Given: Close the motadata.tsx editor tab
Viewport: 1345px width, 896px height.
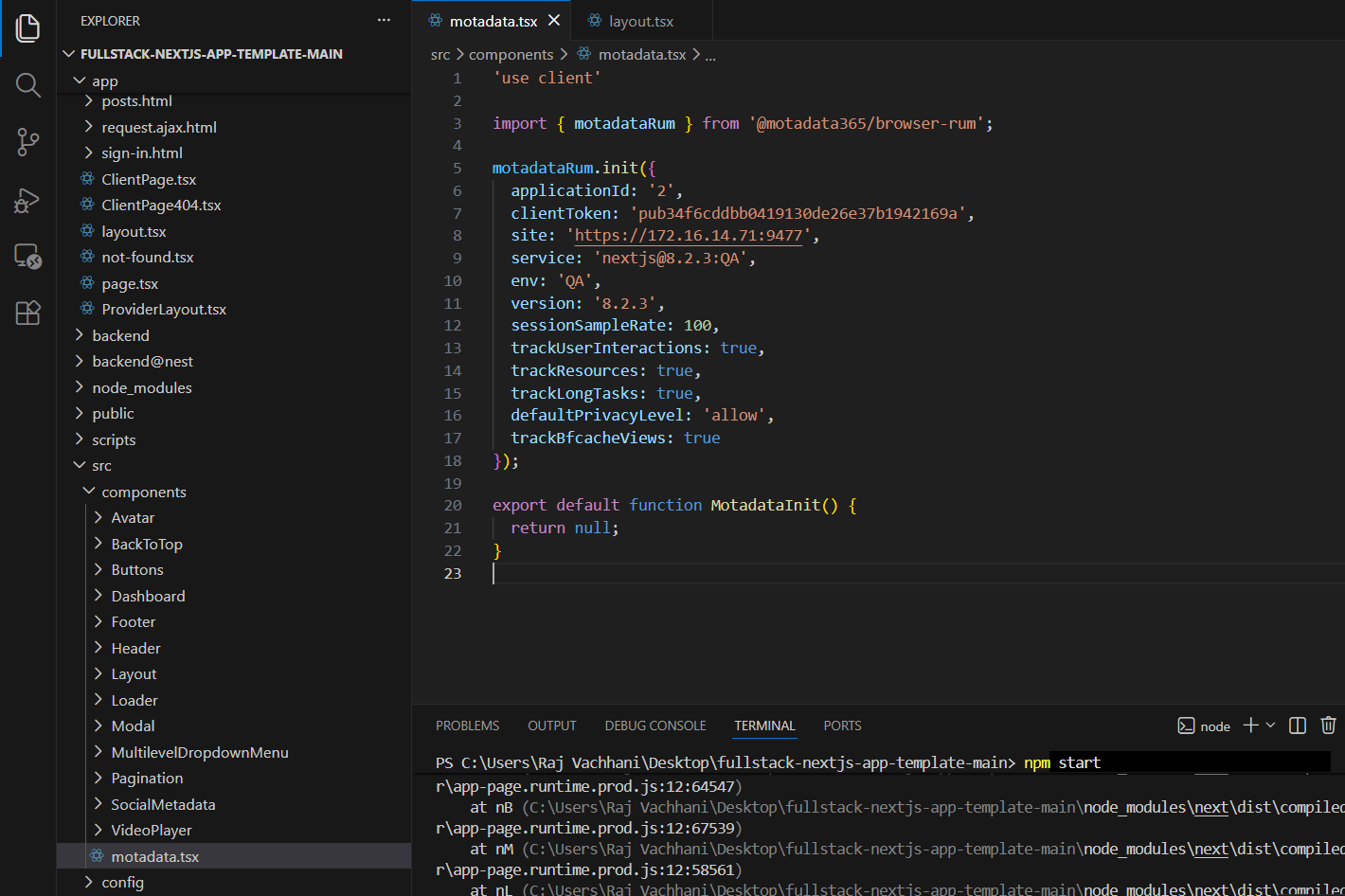Looking at the screenshot, I should point(554,20).
